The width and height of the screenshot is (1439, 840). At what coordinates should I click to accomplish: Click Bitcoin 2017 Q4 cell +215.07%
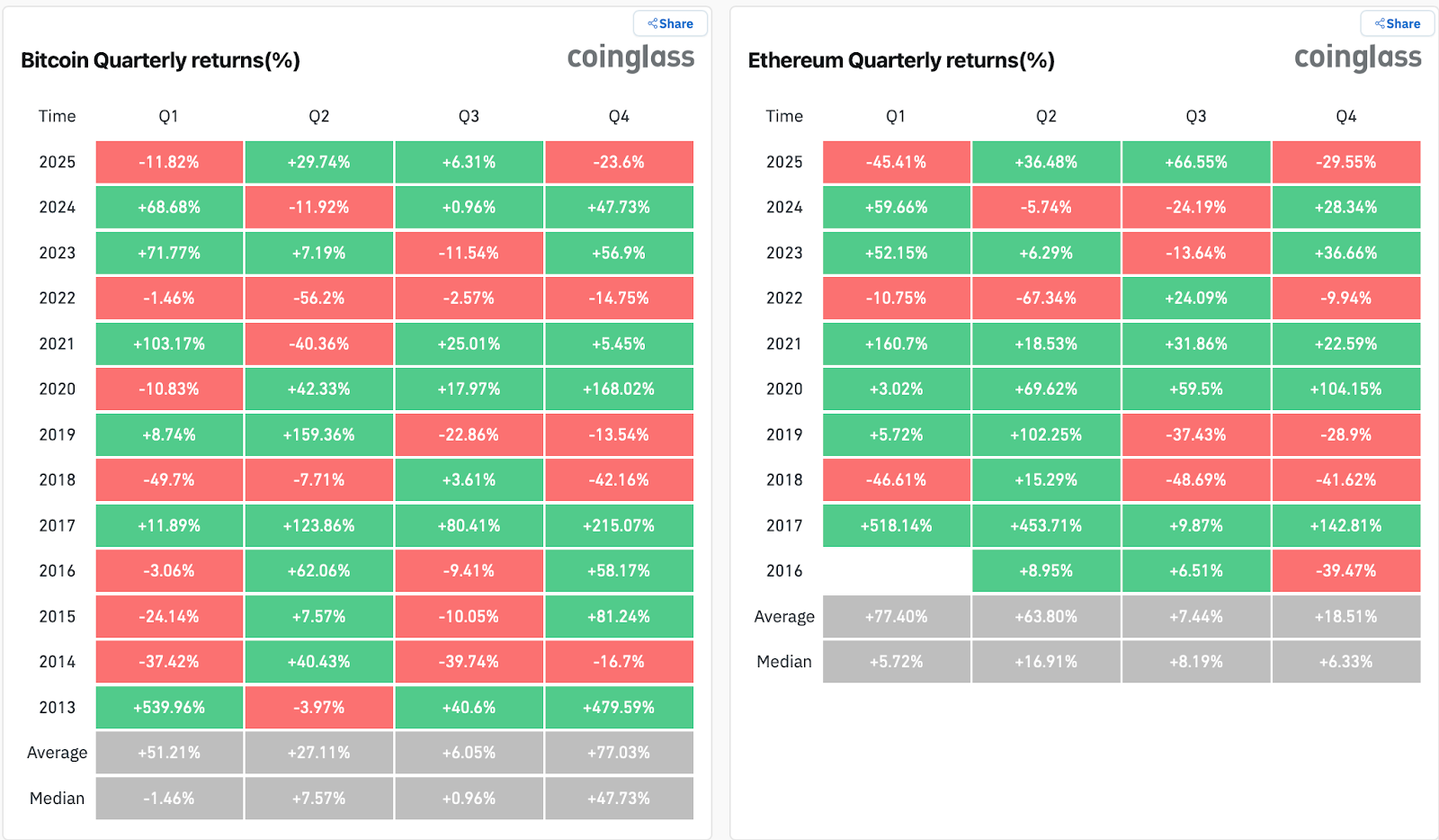(x=619, y=525)
